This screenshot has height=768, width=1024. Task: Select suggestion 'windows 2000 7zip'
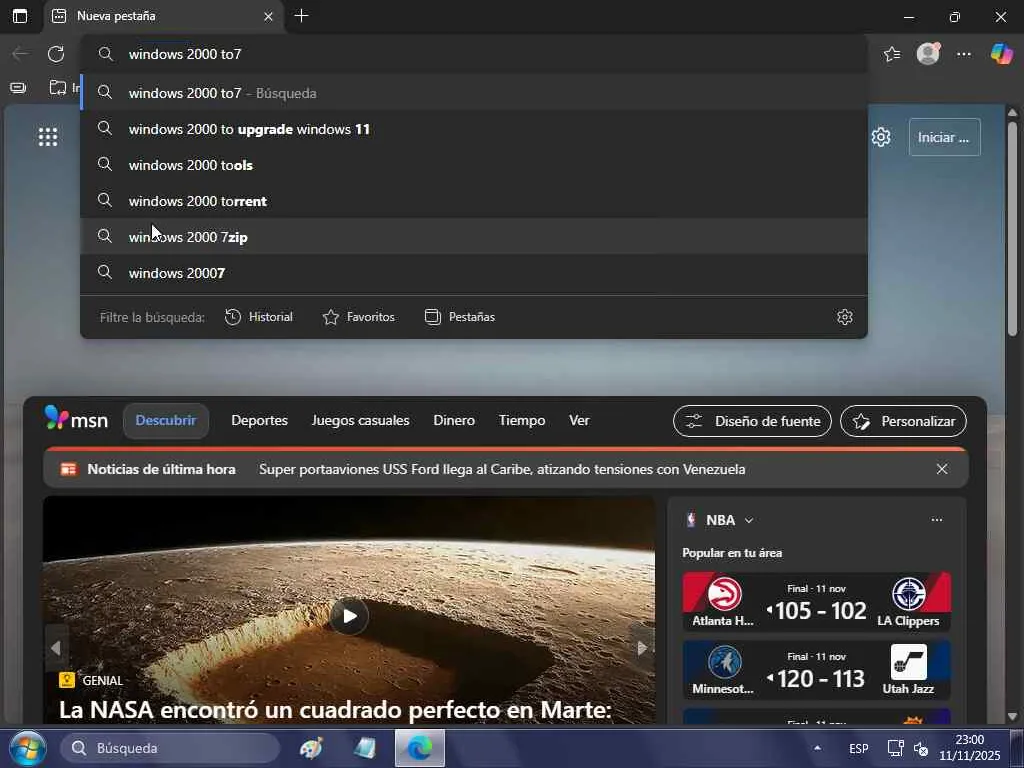(474, 236)
